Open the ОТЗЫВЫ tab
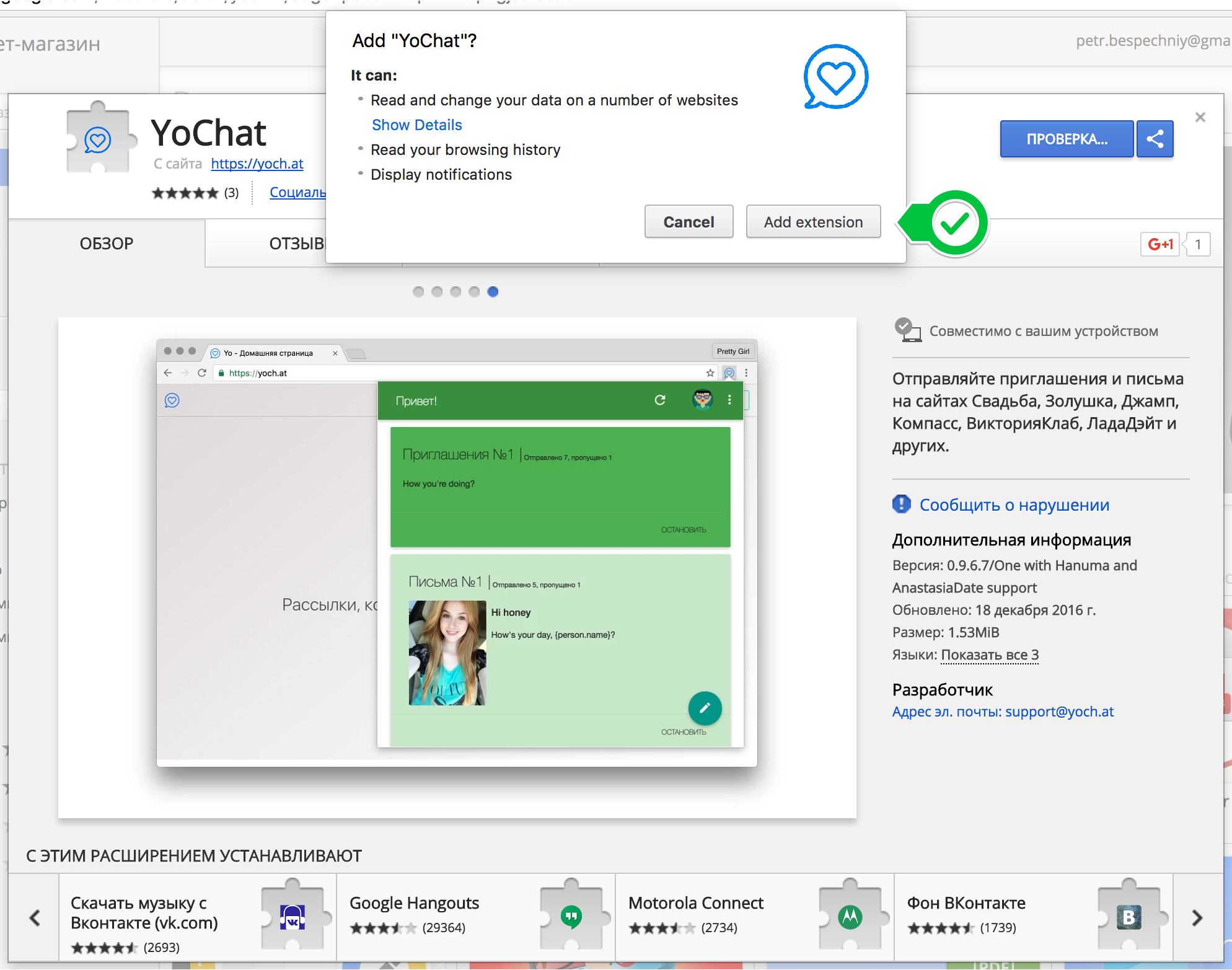 click(298, 244)
